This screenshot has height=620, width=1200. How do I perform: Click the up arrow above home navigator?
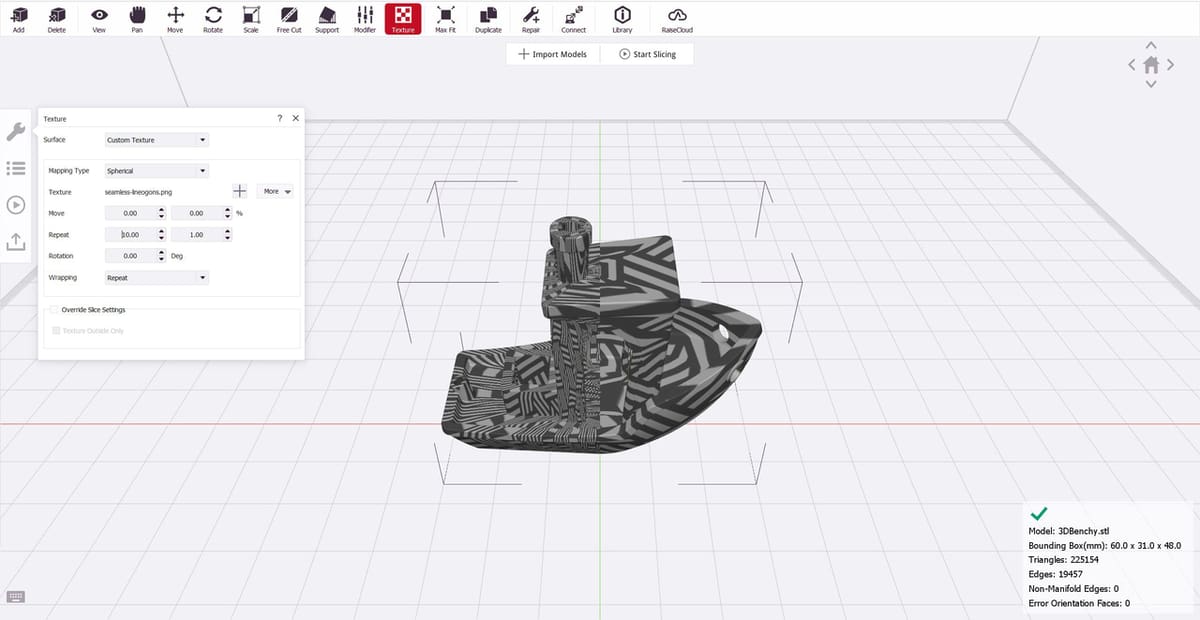1151,45
